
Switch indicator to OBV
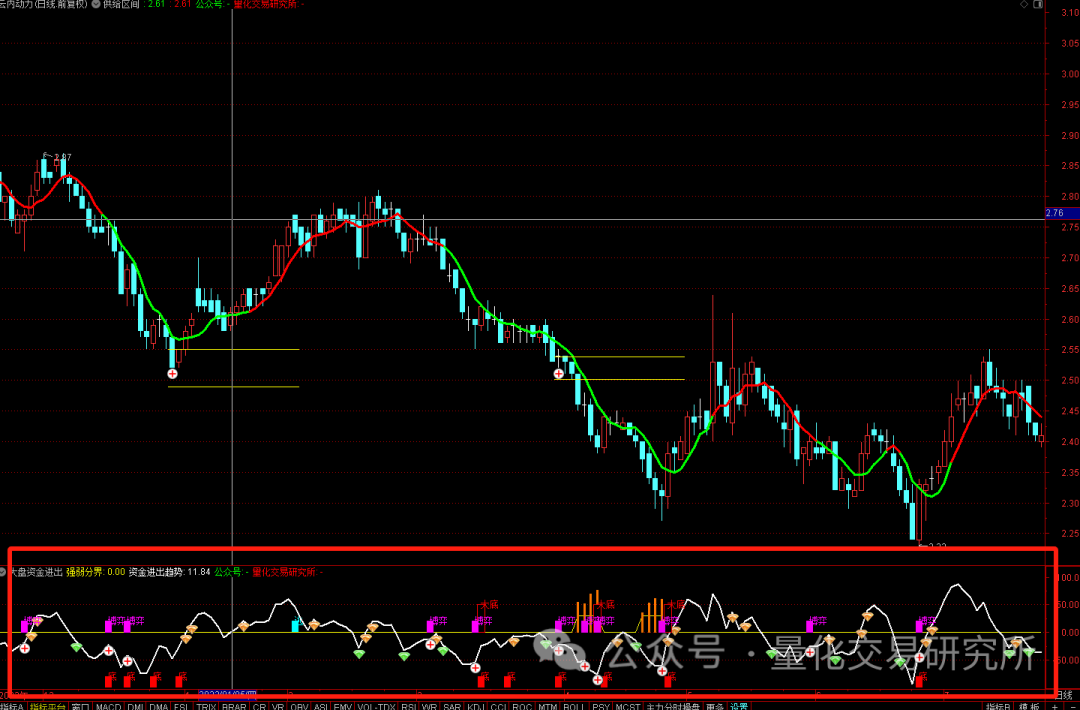pyautogui.click(x=299, y=707)
